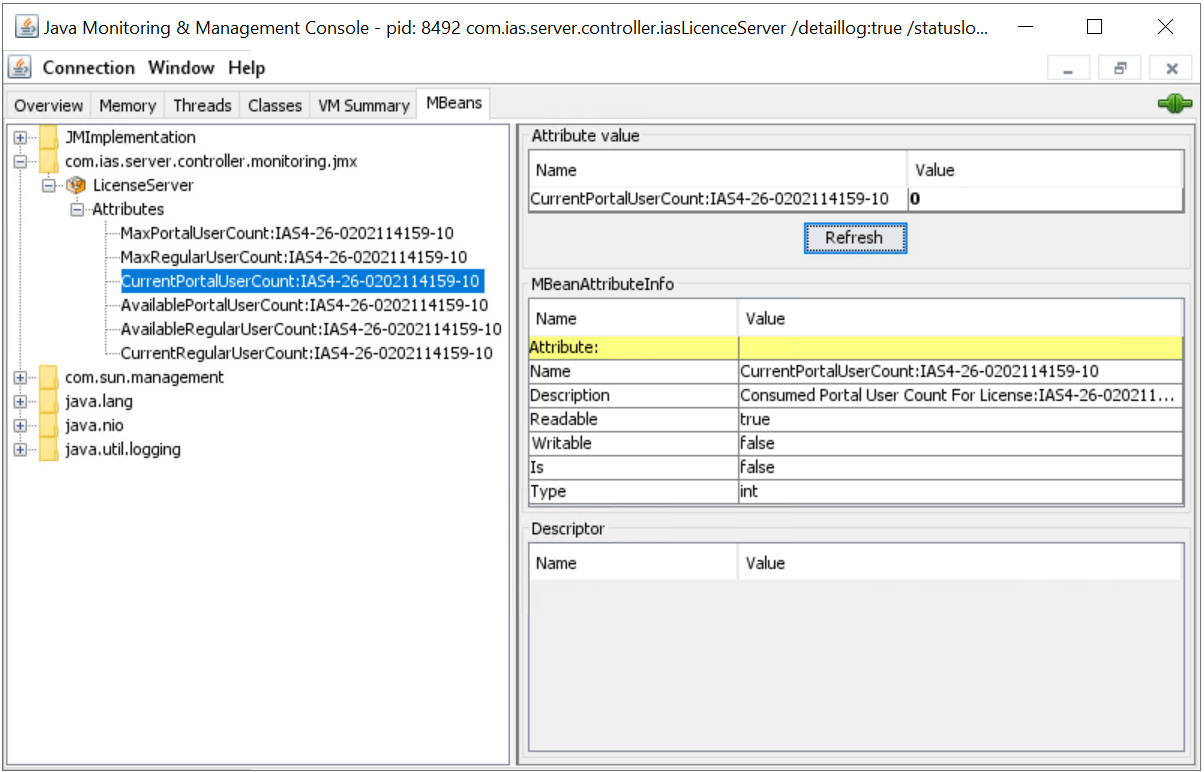Click the Java title bar icon
This screenshot has height=772, width=1204.
pyautogui.click(x=26, y=27)
